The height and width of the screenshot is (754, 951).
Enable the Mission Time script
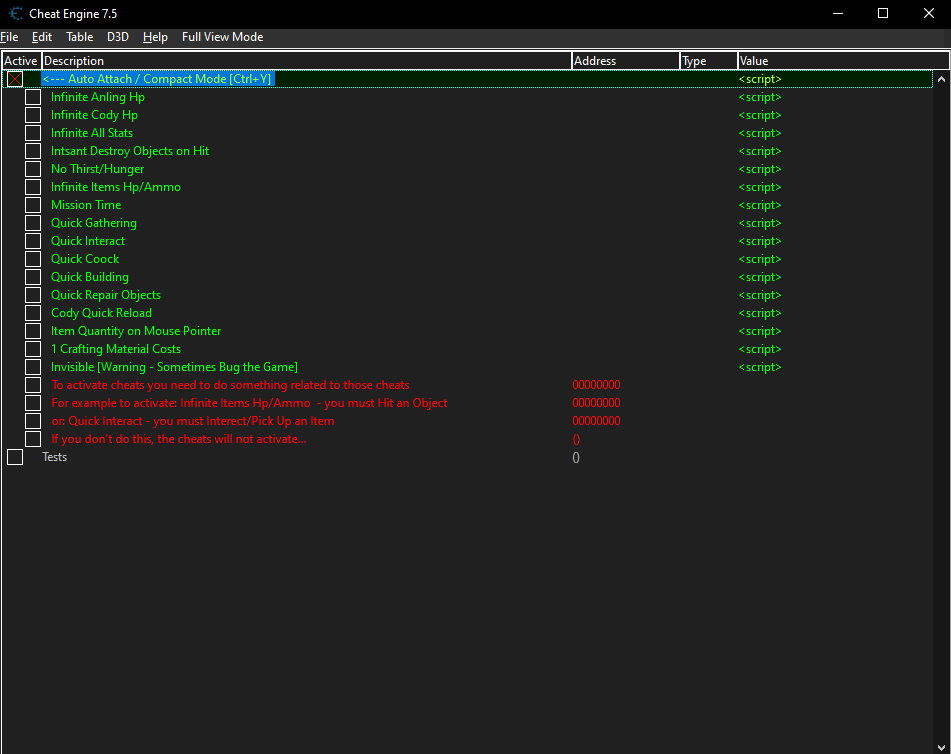click(x=33, y=205)
